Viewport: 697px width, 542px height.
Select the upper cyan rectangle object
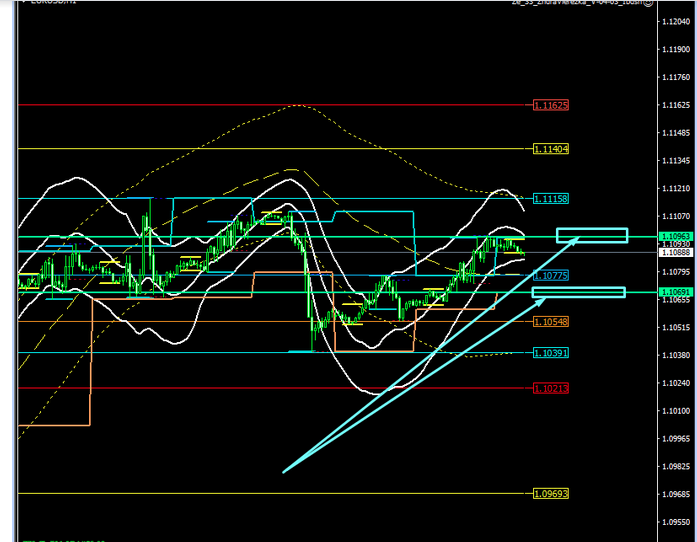(591, 236)
